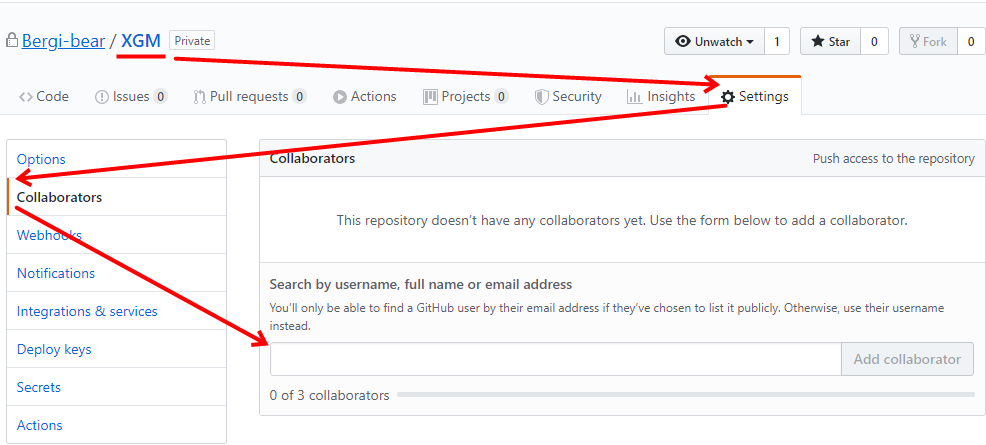Click the Issues tab icon
The width and height of the screenshot is (986, 445).
[x=102, y=97]
